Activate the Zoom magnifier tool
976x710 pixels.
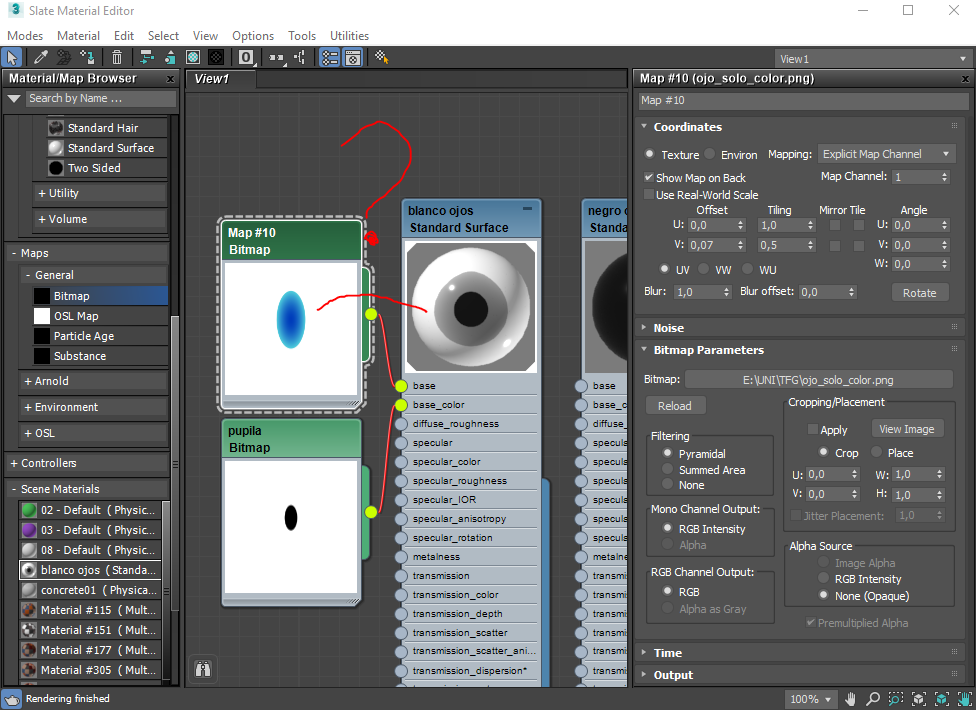(873, 699)
